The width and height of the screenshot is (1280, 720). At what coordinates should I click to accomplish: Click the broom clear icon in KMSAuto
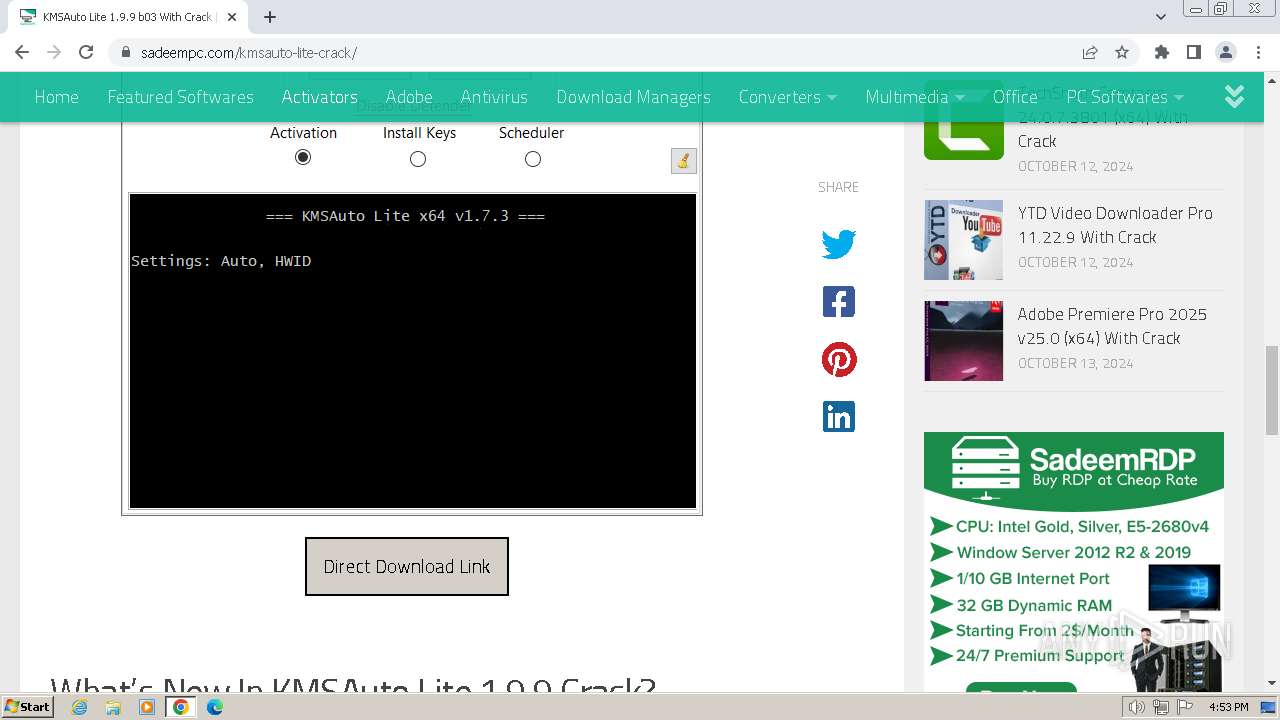pos(683,160)
